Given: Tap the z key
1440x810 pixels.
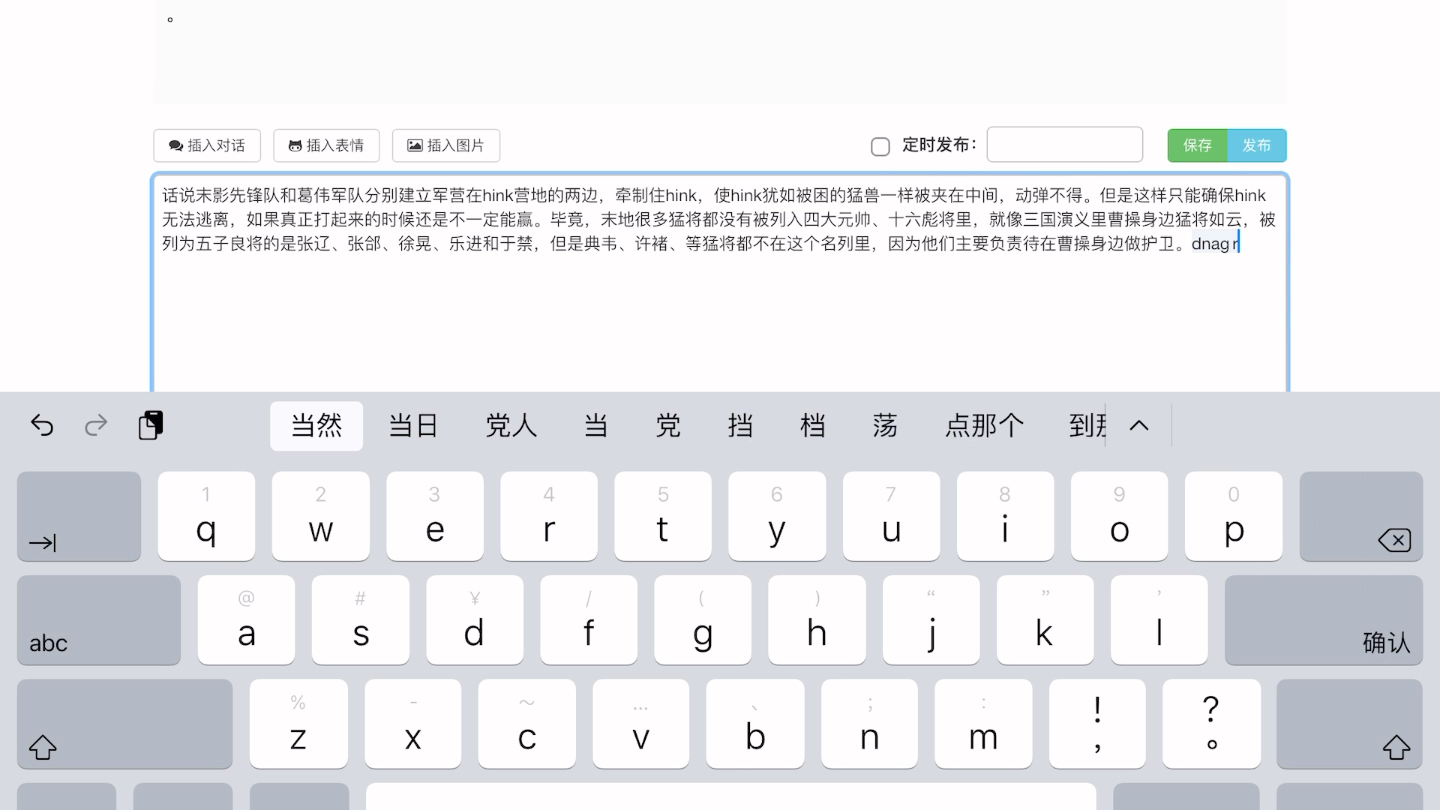Looking at the screenshot, I should [x=298, y=724].
